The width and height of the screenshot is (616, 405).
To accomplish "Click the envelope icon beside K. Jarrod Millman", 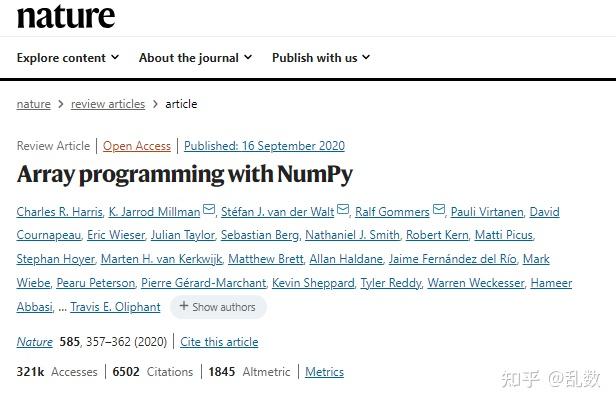I will pos(209,209).
